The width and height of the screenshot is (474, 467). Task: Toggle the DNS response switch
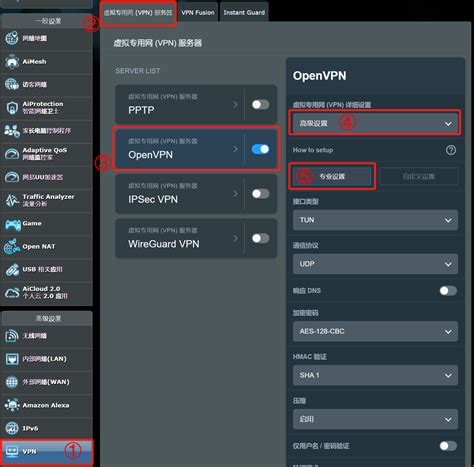pyautogui.click(x=448, y=291)
